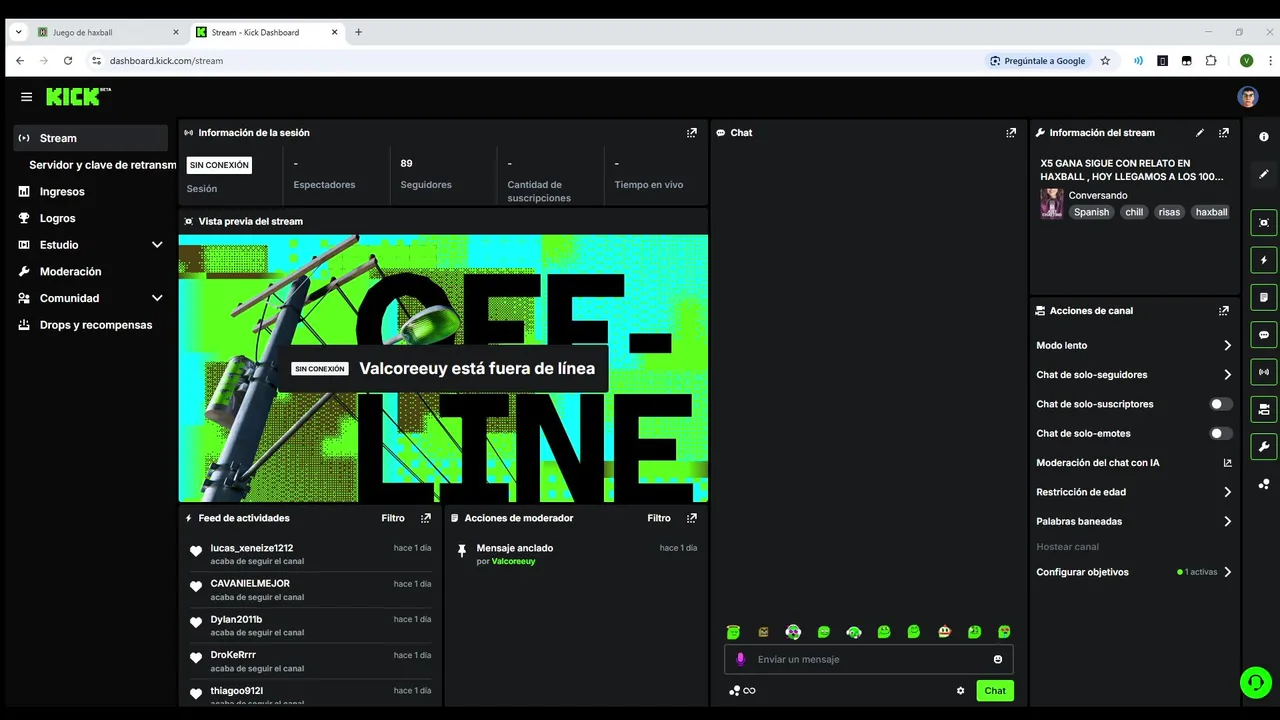Click the pencil icon in right sidebar
1280x720 pixels.
click(1264, 174)
